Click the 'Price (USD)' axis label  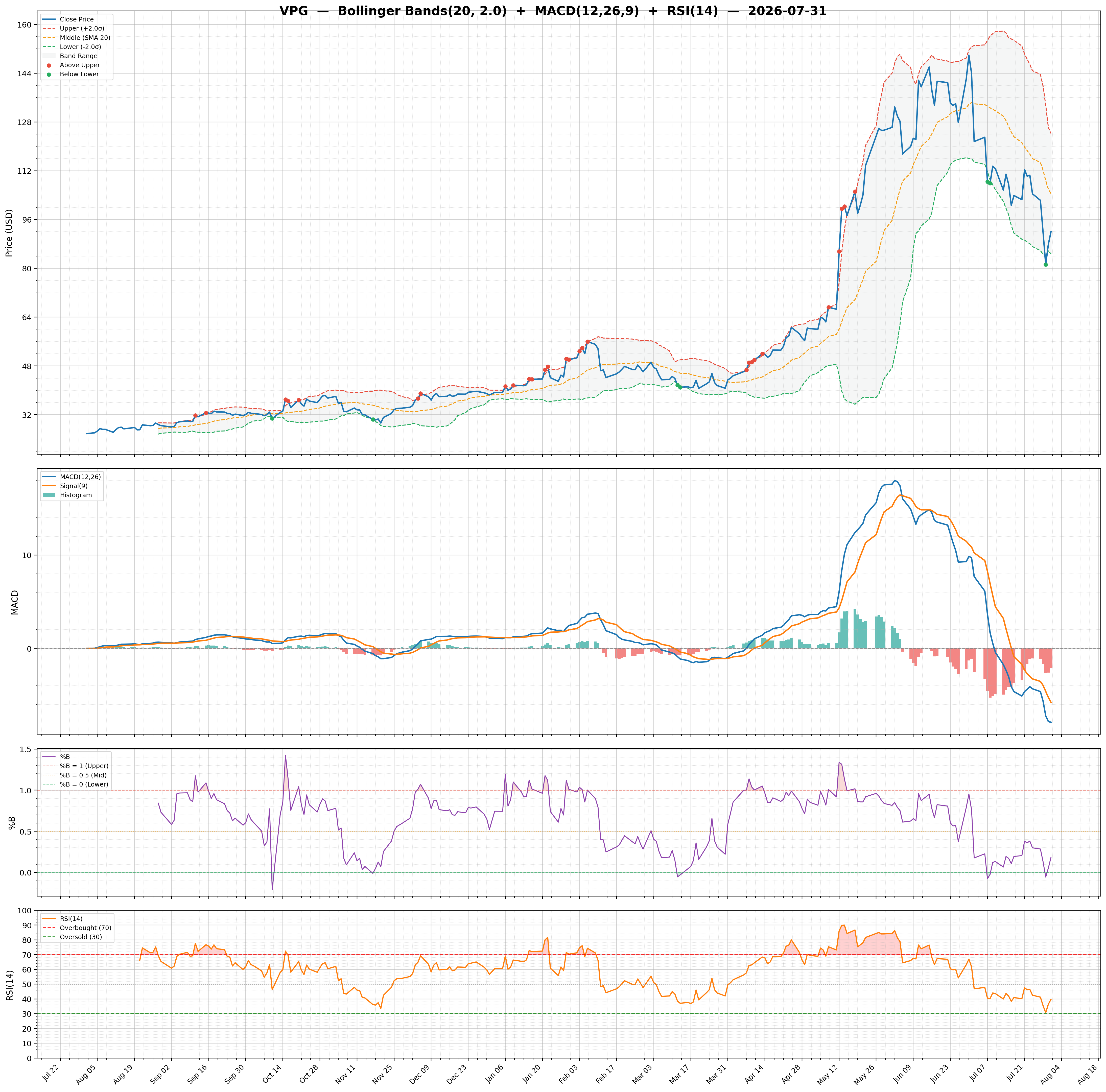point(9,233)
